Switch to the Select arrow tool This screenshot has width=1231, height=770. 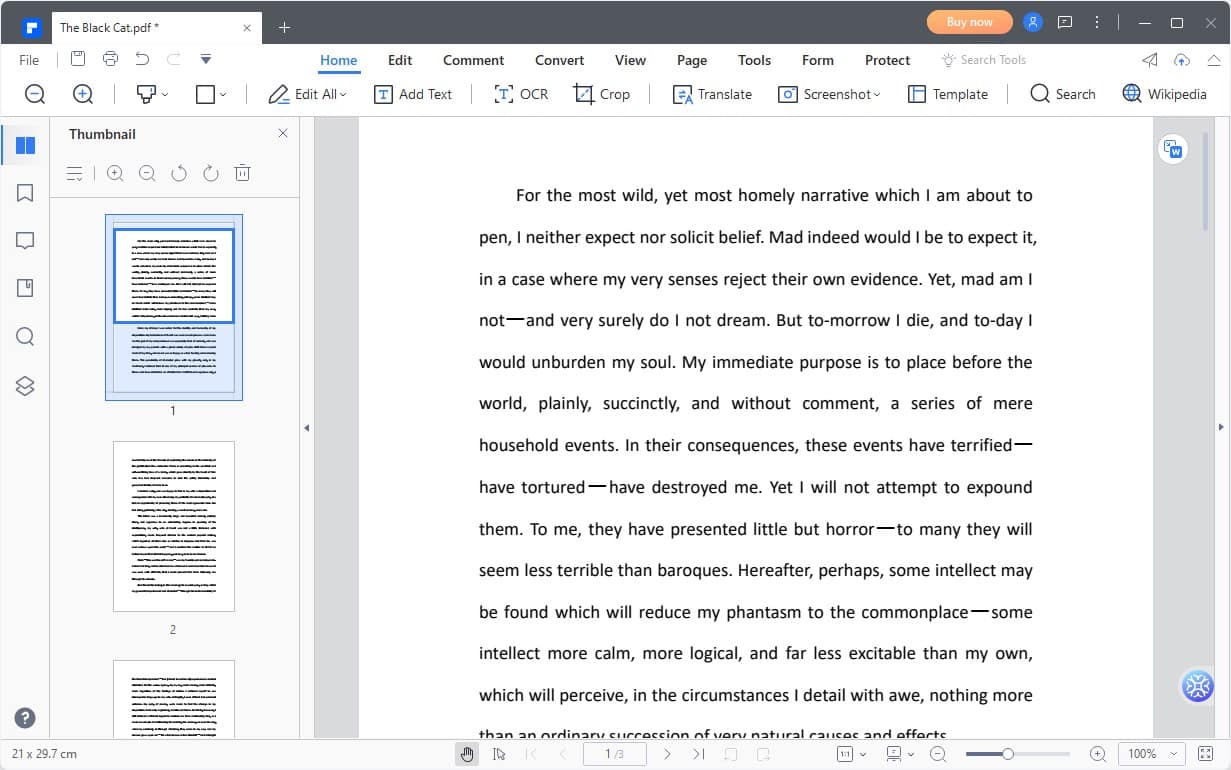click(499, 754)
